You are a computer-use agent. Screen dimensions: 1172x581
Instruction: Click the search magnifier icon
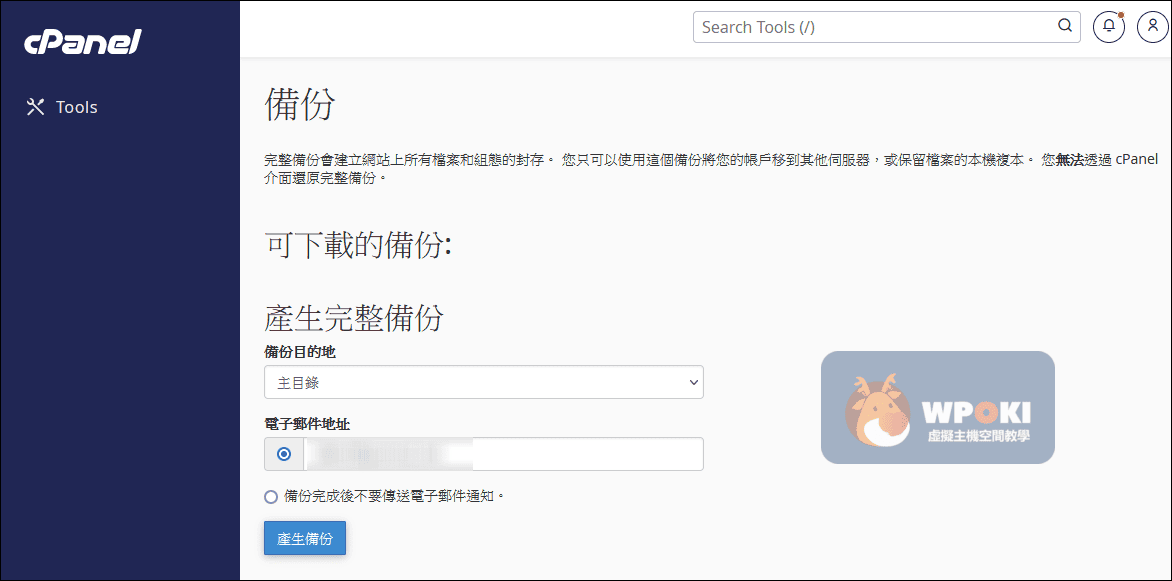tap(1065, 27)
